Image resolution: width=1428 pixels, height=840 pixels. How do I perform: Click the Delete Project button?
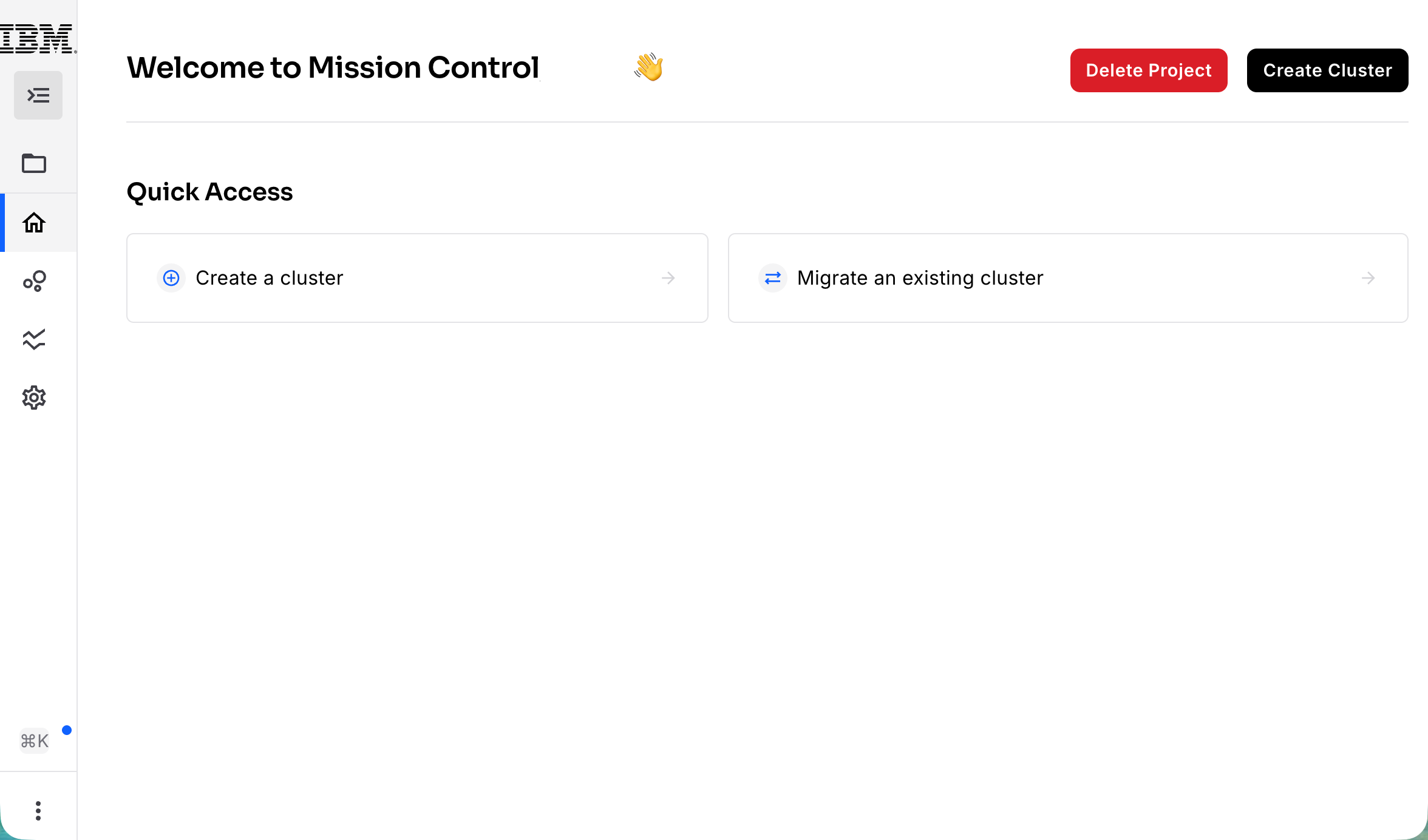[x=1149, y=70]
